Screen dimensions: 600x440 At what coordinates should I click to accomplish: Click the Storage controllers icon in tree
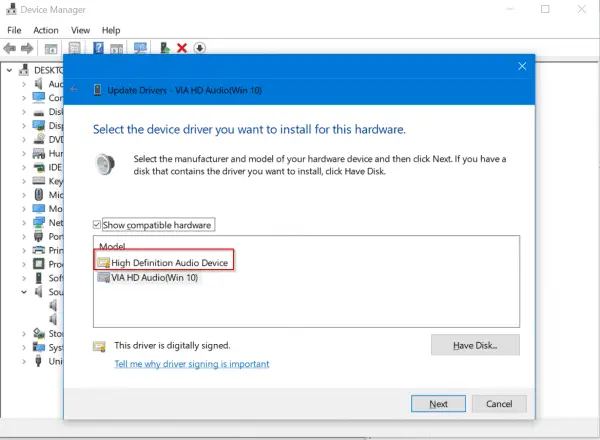(x=39, y=333)
